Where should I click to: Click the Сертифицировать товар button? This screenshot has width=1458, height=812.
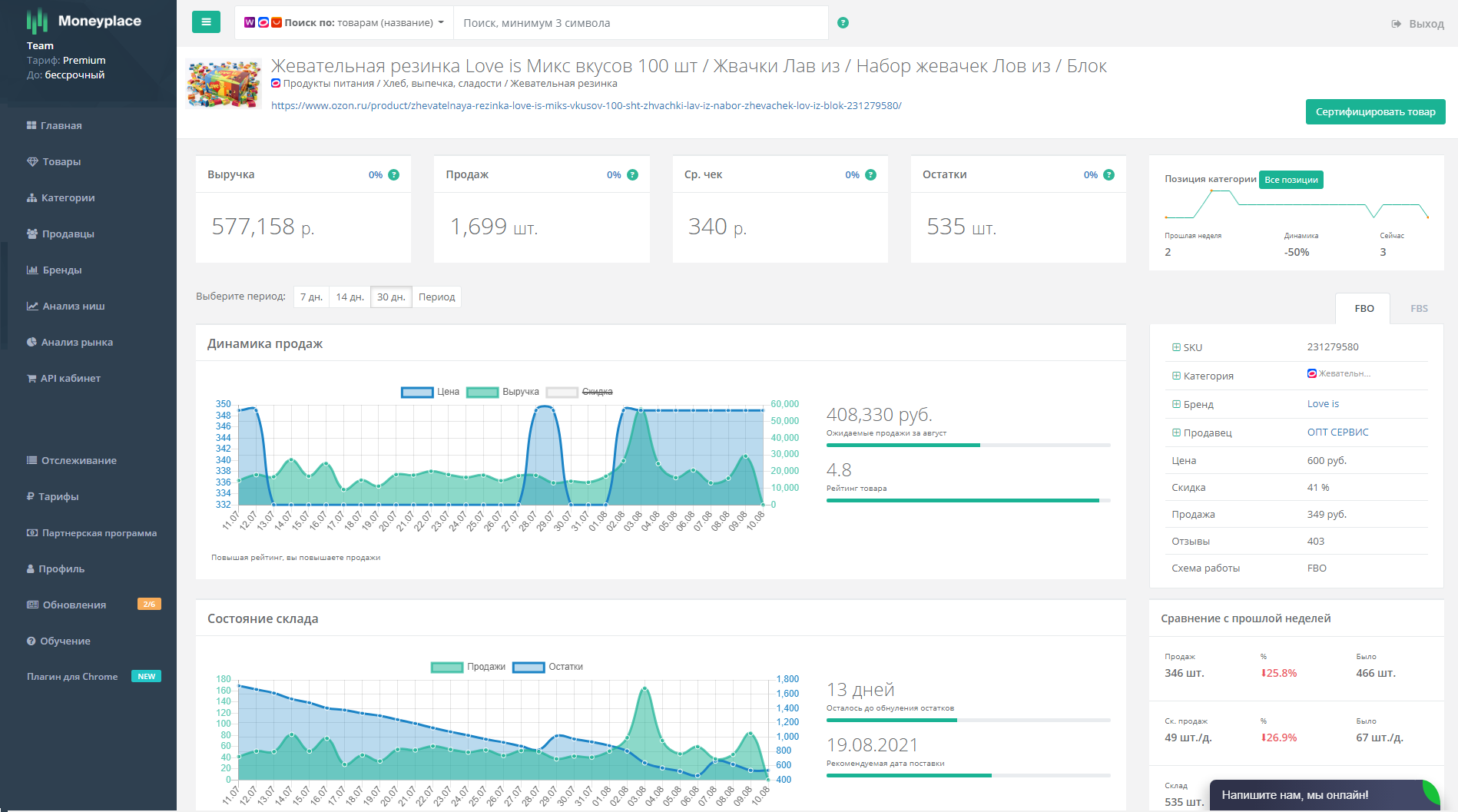click(1374, 112)
